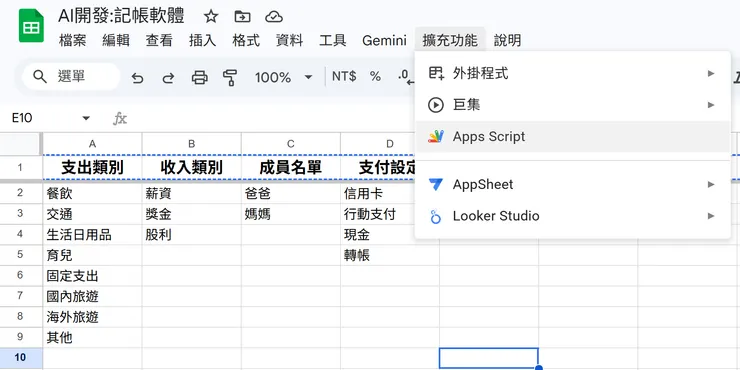Open the 資料 menu

coord(289,41)
